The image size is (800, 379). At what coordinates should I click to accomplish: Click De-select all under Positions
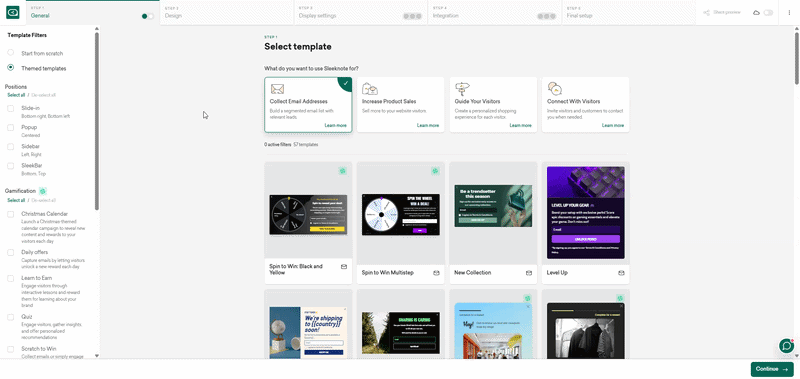pos(44,95)
